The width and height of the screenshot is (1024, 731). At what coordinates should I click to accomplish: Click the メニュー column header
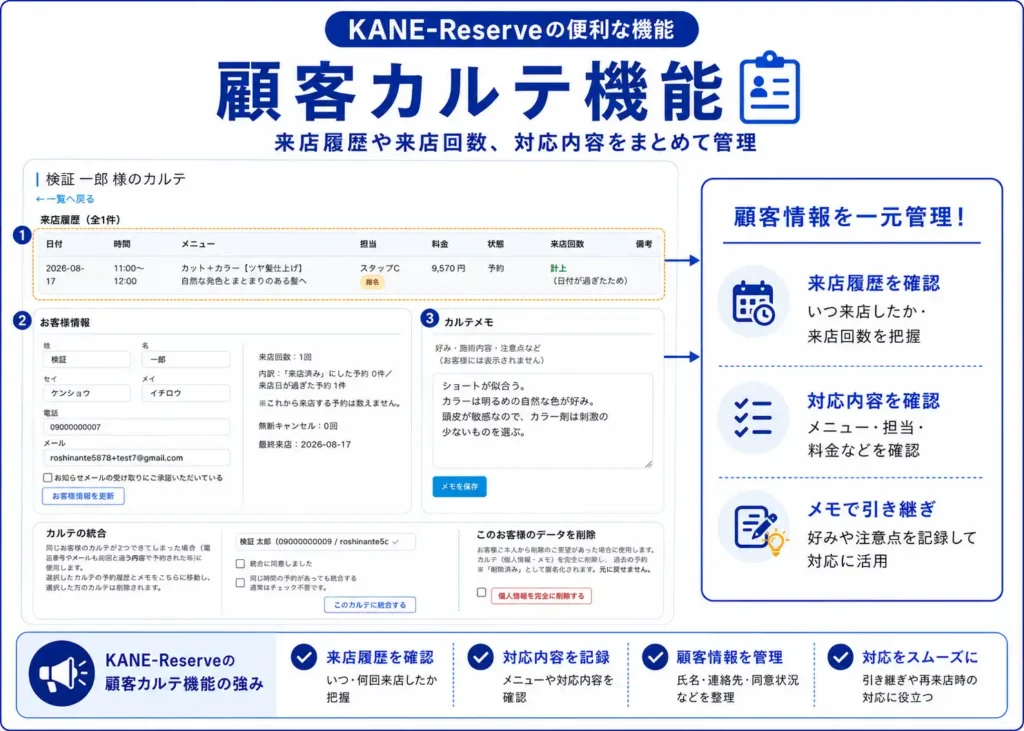click(x=198, y=244)
